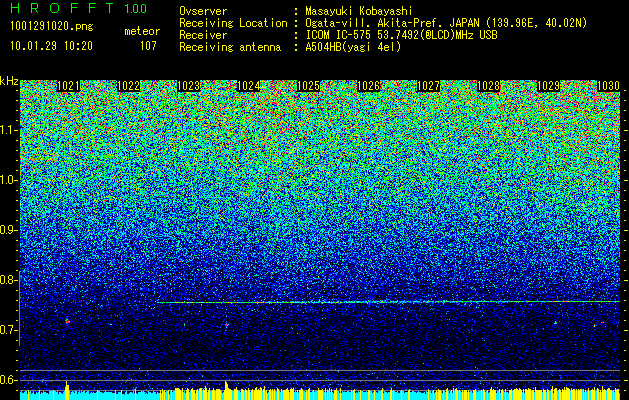Click the power spike below 1024
The width and height of the screenshot is (629, 400).
coord(227,390)
